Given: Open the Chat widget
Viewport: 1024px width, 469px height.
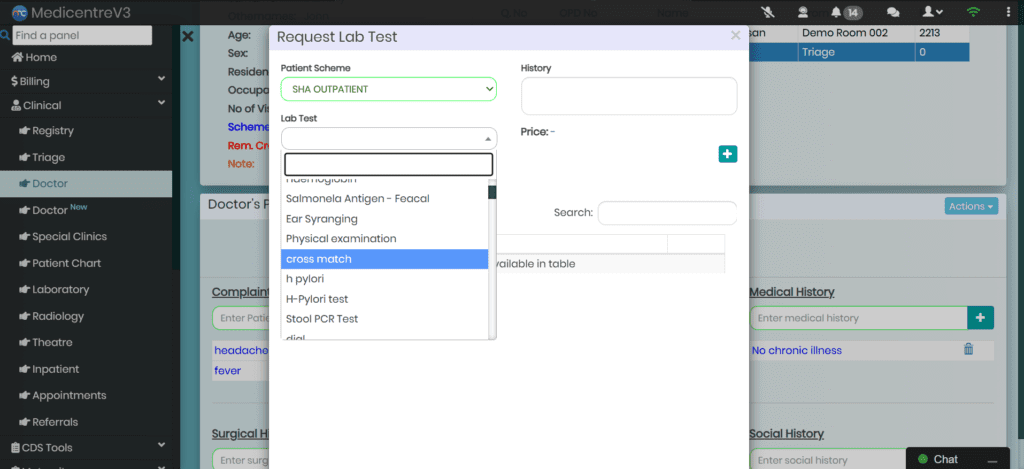Looking at the screenshot, I should (946, 459).
